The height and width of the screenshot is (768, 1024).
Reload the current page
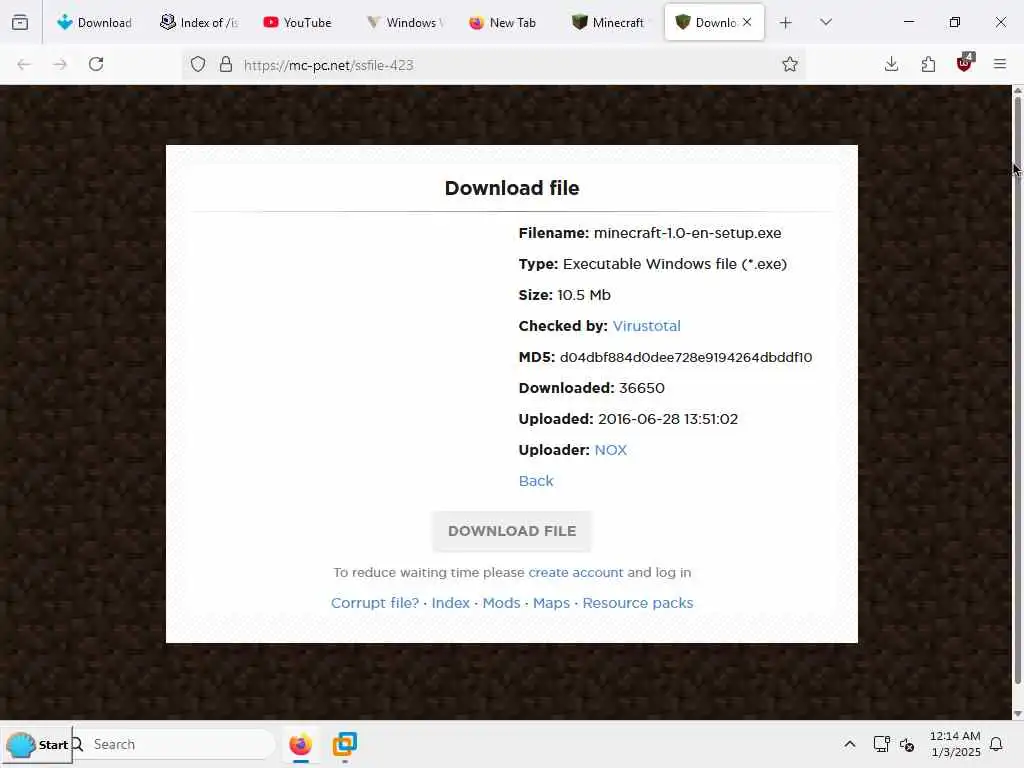pos(96,64)
